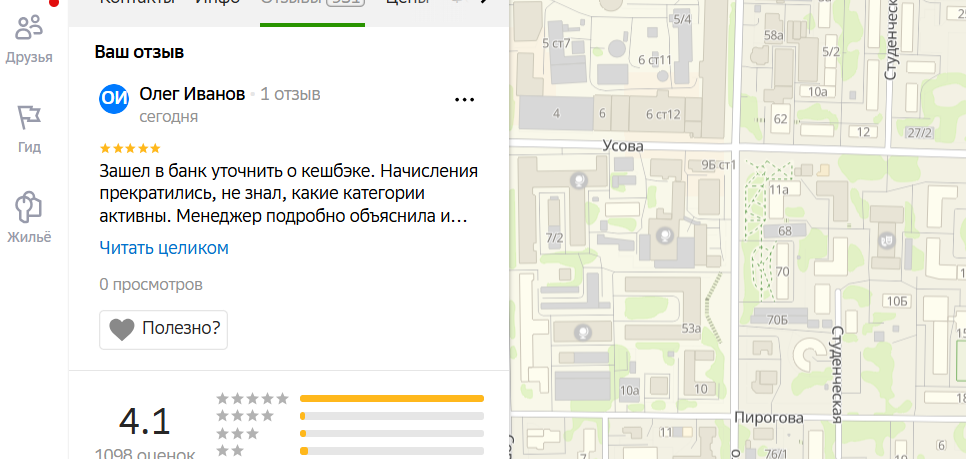Open the Гид section in the sidebar
This screenshot has height=459, width=966.
click(x=29, y=129)
